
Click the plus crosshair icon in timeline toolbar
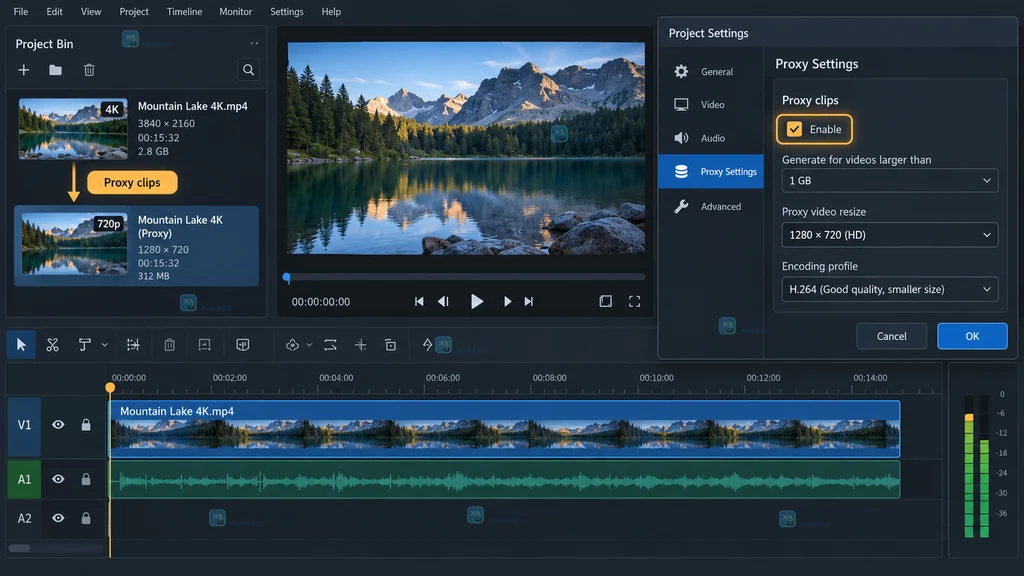[360, 345]
